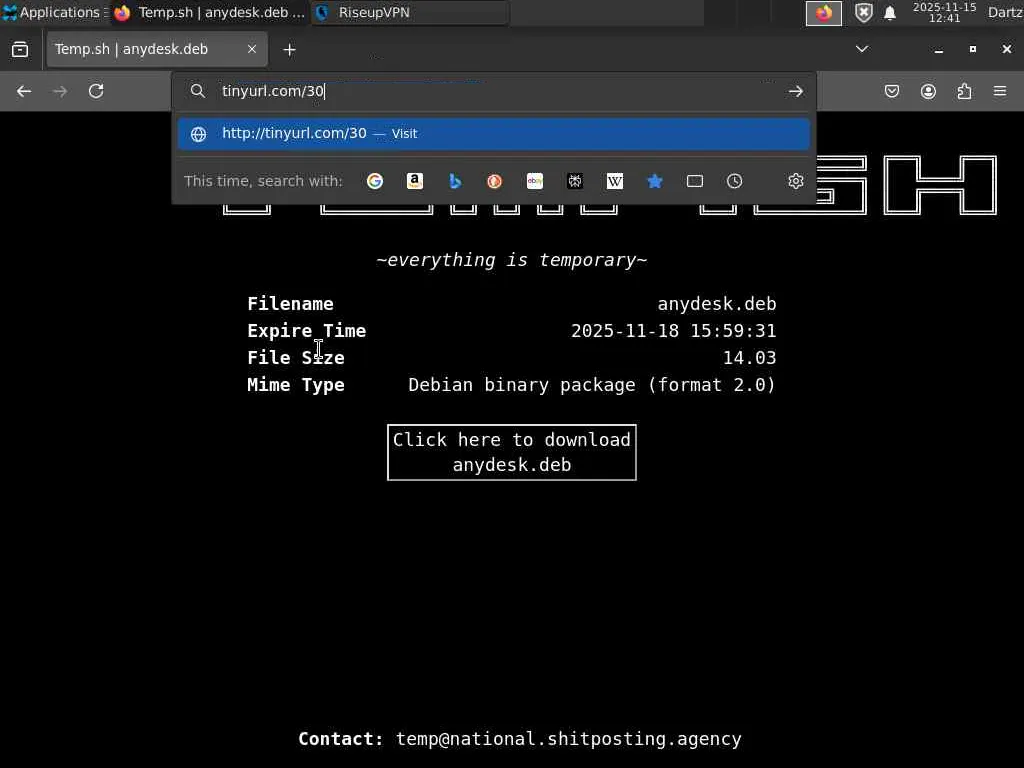Click the Debian binary package mime type text

tap(592, 385)
